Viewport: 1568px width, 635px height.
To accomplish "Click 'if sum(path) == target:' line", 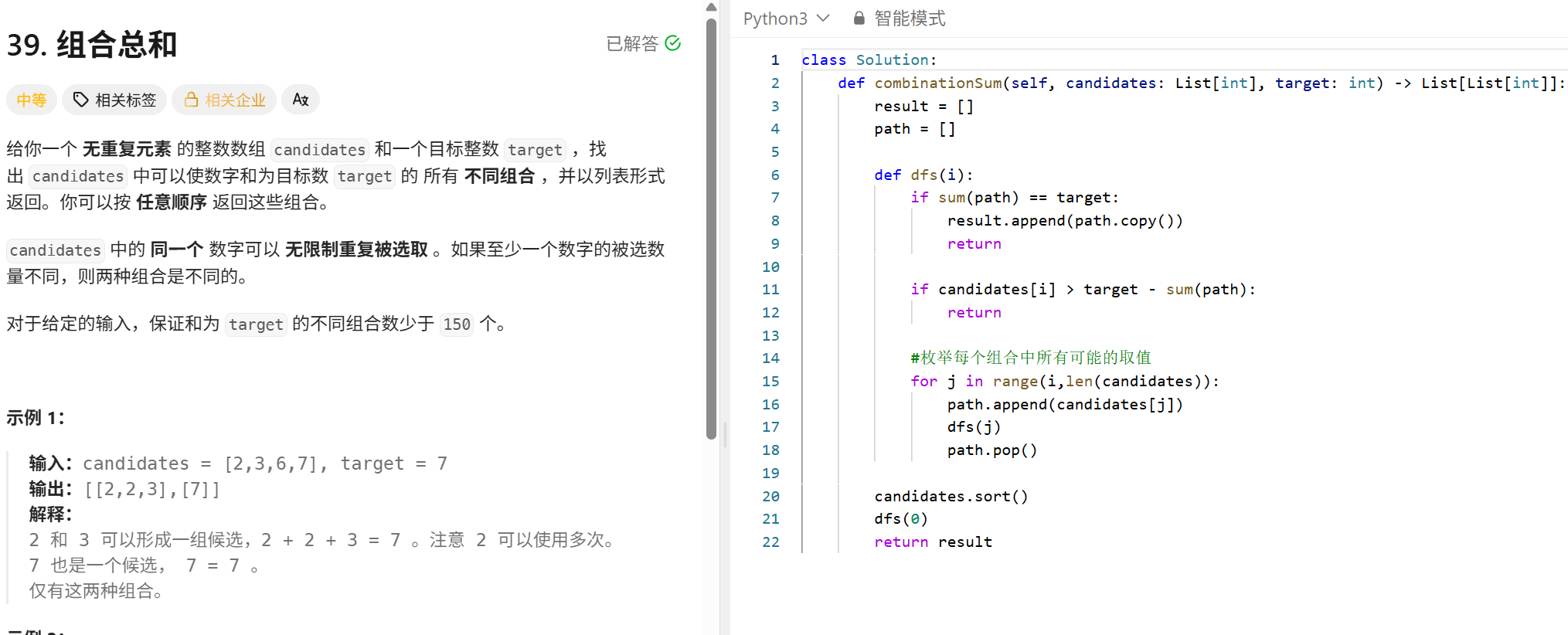I will click(1015, 197).
